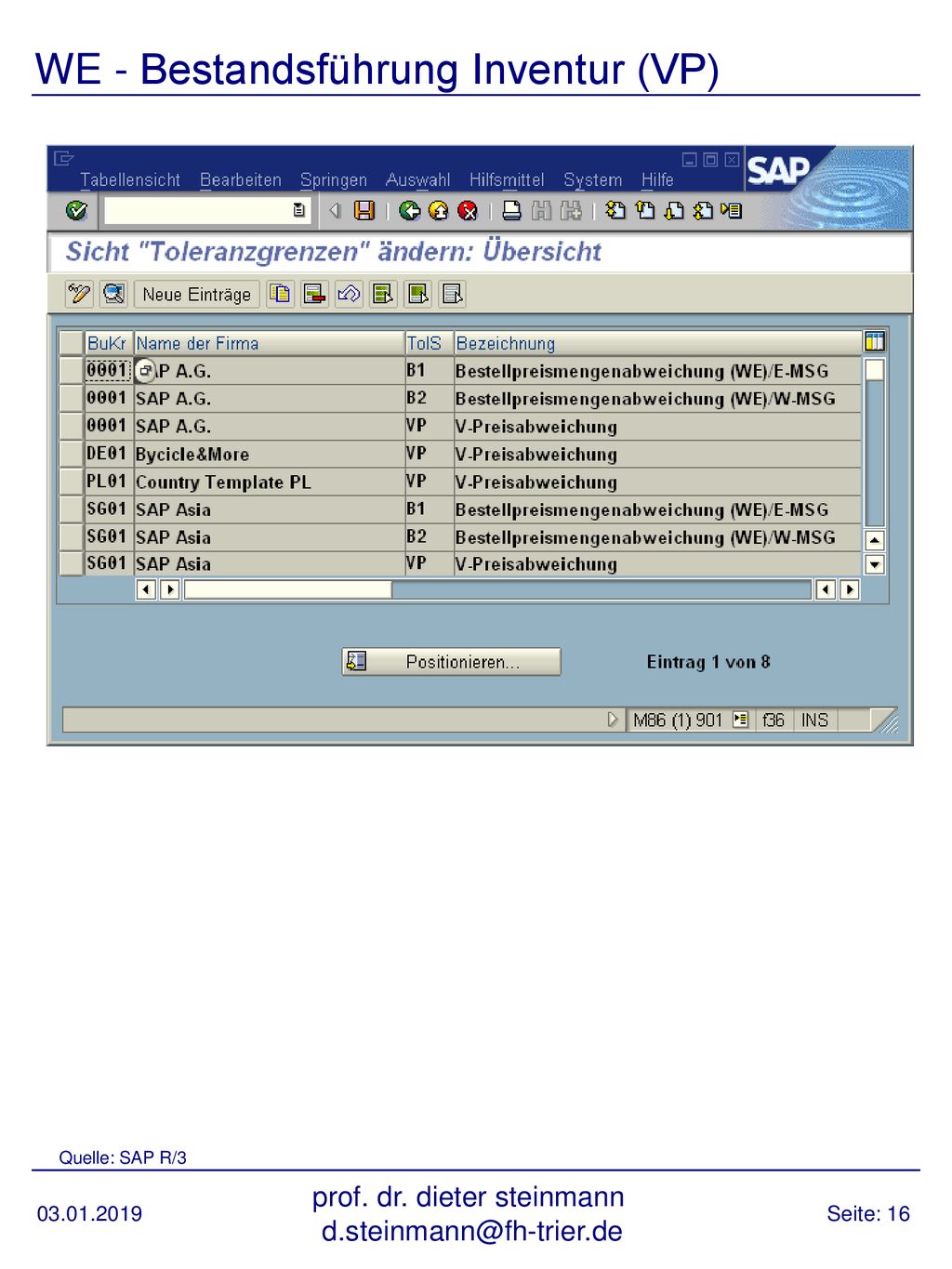Toggle display/change mode pencil icon
Screen dimensions: 952x1269
click(x=79, y=294)
